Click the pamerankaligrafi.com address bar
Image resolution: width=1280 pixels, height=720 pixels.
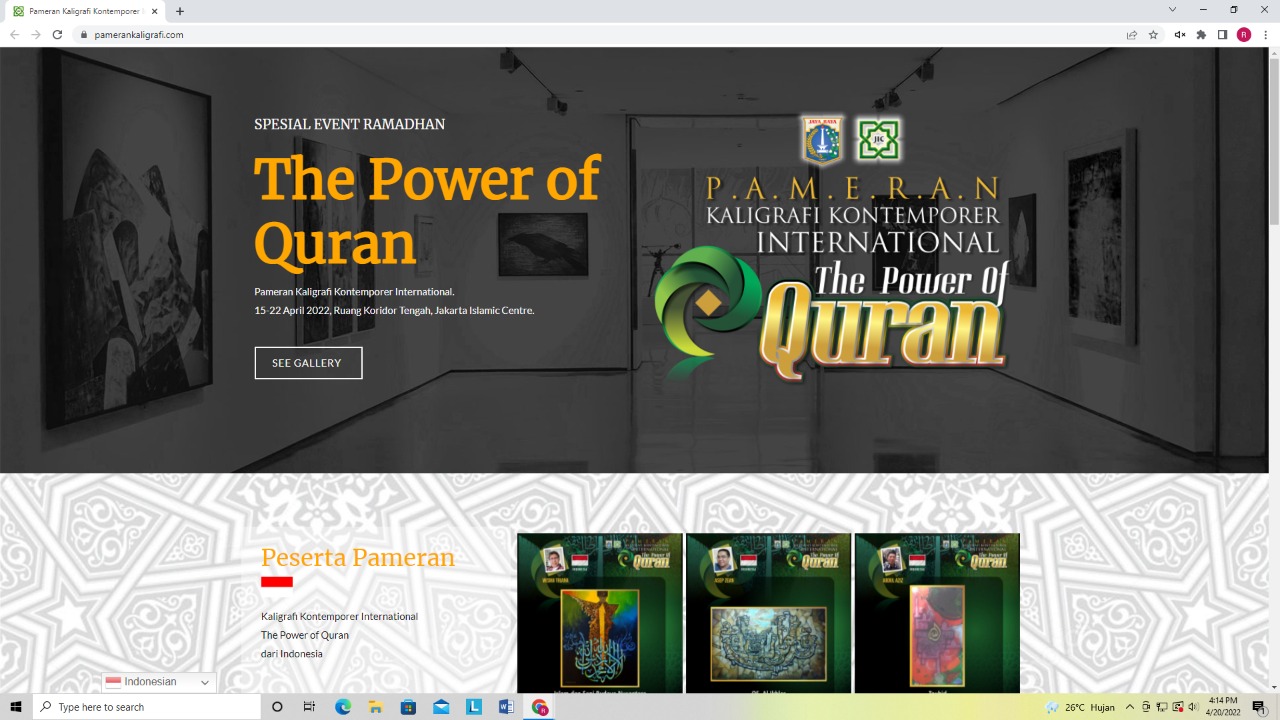point(600,34)
